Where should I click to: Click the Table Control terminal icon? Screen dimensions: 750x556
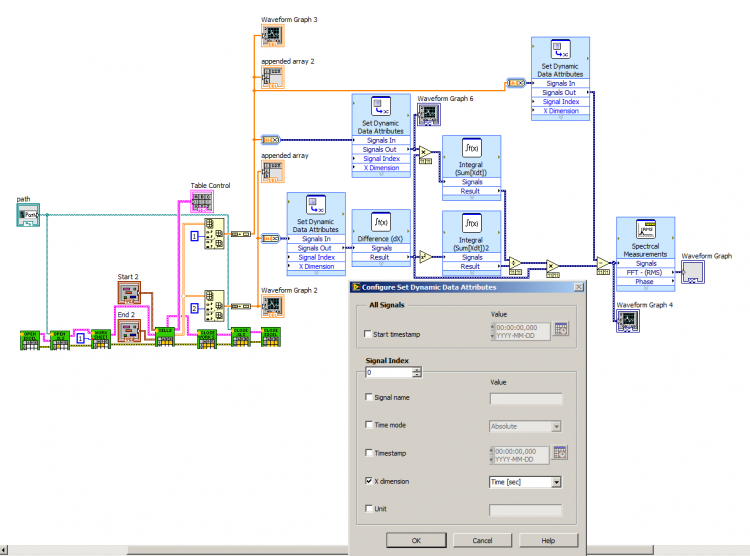202,201
